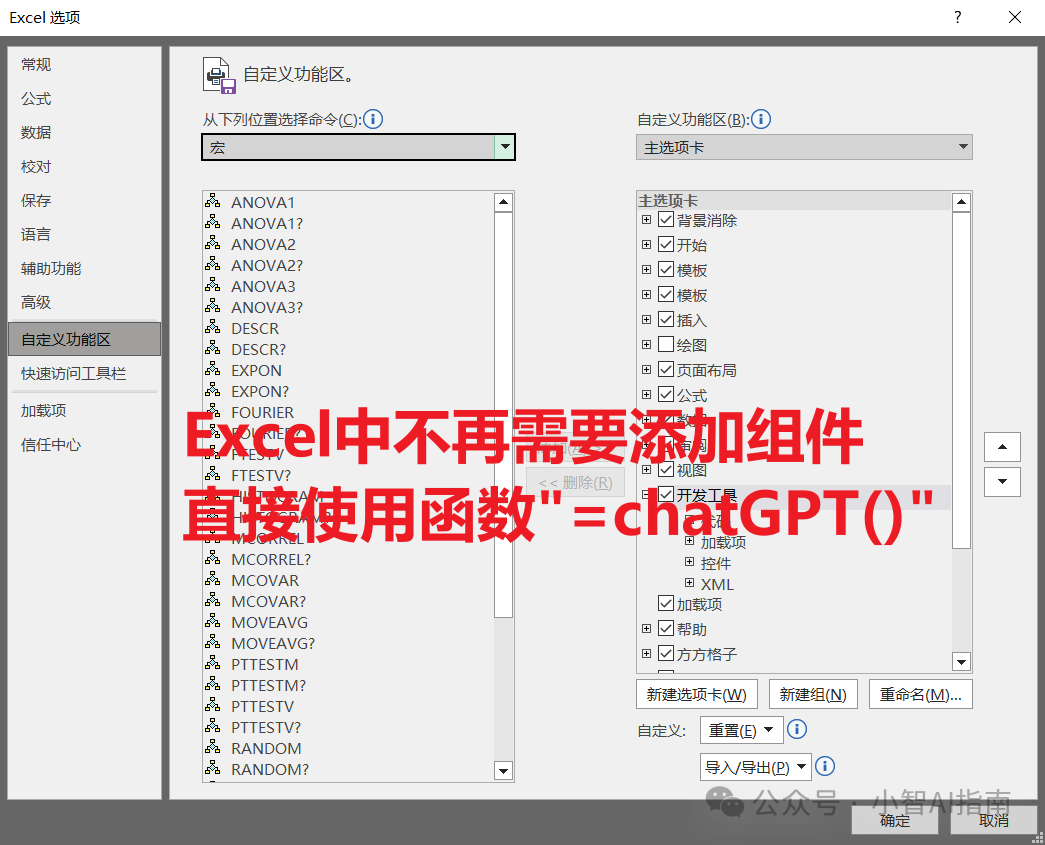
Task: Click the 重命名(M)... button
Action: [x=920, y=694]
